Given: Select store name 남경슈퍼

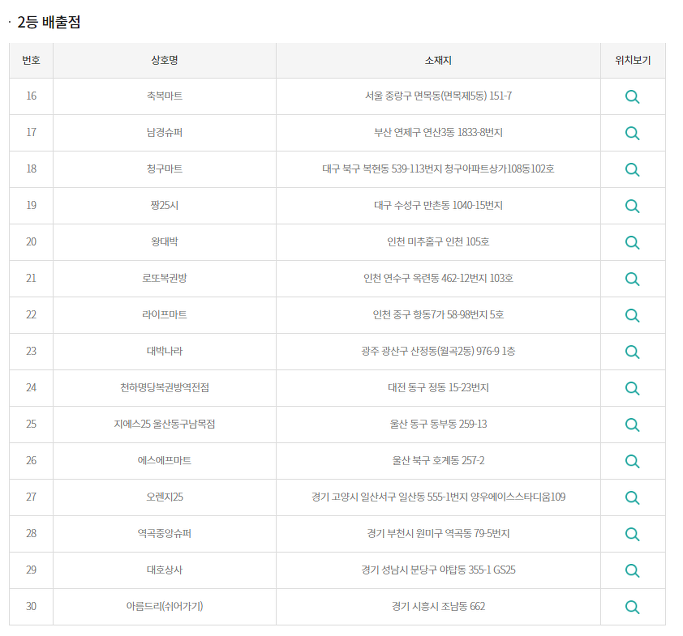Looking at the screenshot, I should 165,132.
